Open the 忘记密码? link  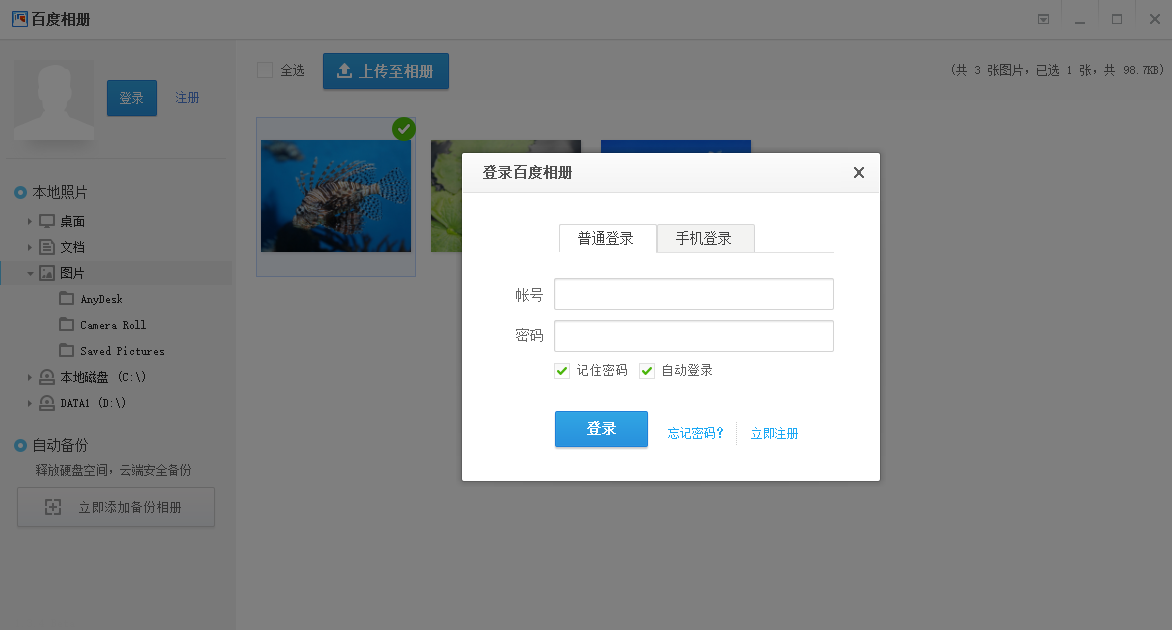point(695,433)
